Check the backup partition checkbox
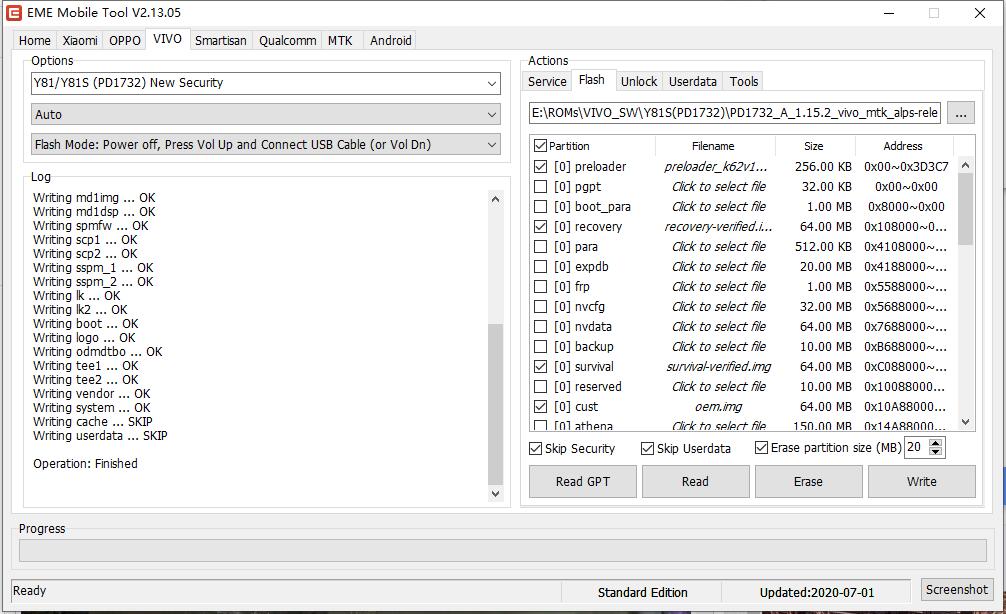Screen dimensions: 1006x614 pos(540,346)
